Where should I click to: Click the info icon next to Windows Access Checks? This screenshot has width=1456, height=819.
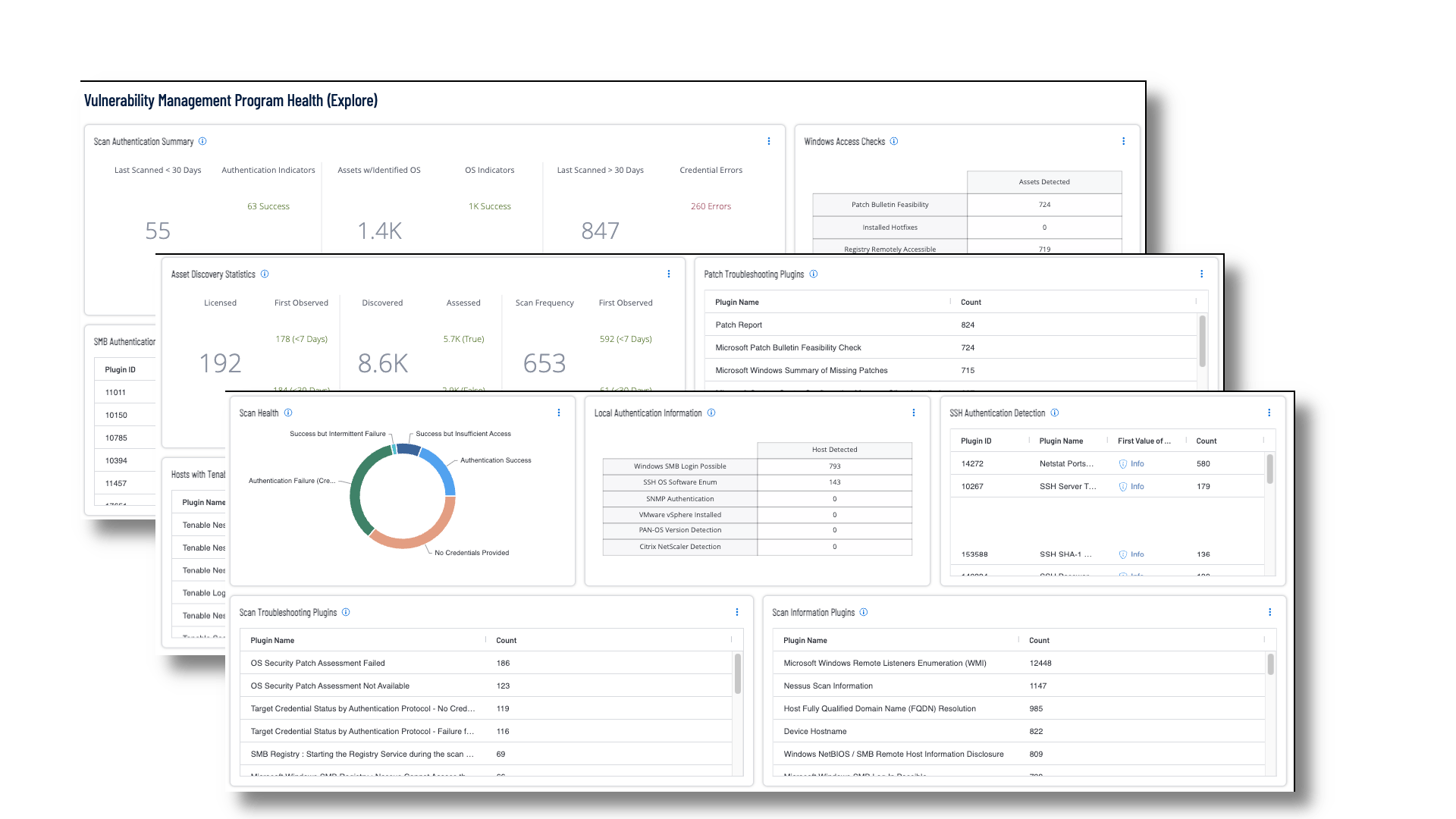[894, 141]
